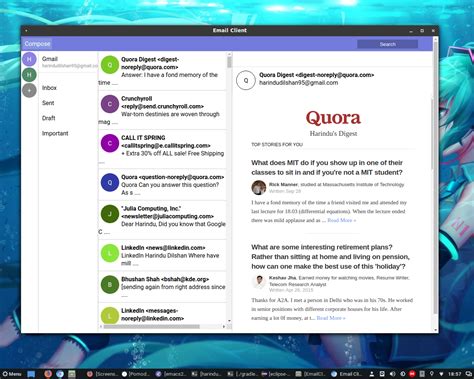Click the blue Q avatar for Quora question
This screenshot has width=474, height=379.
coord(110,183)
